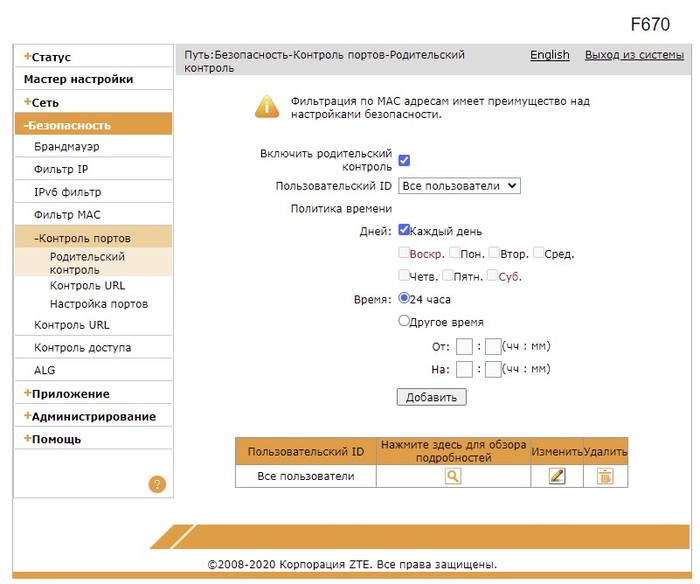Click the На minutes input field

coord(493,369)
